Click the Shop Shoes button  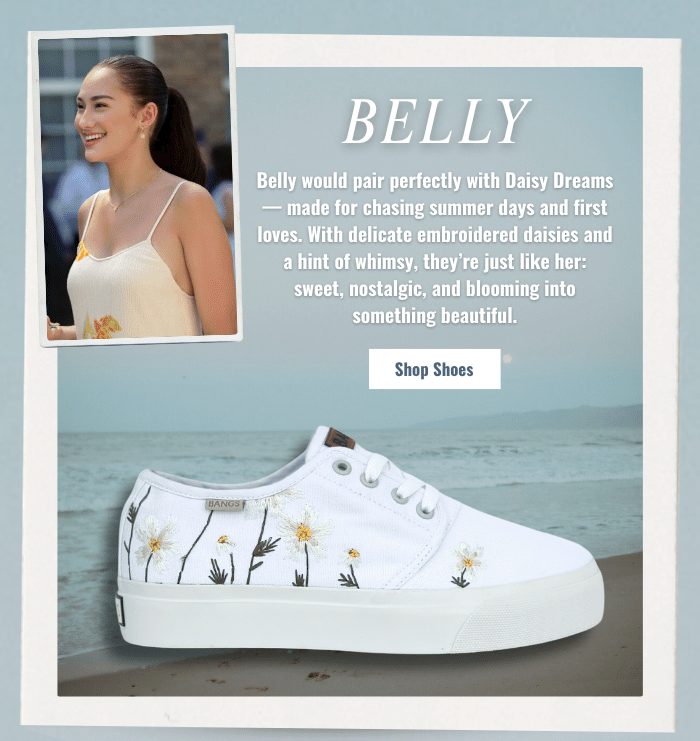(434, 369)
